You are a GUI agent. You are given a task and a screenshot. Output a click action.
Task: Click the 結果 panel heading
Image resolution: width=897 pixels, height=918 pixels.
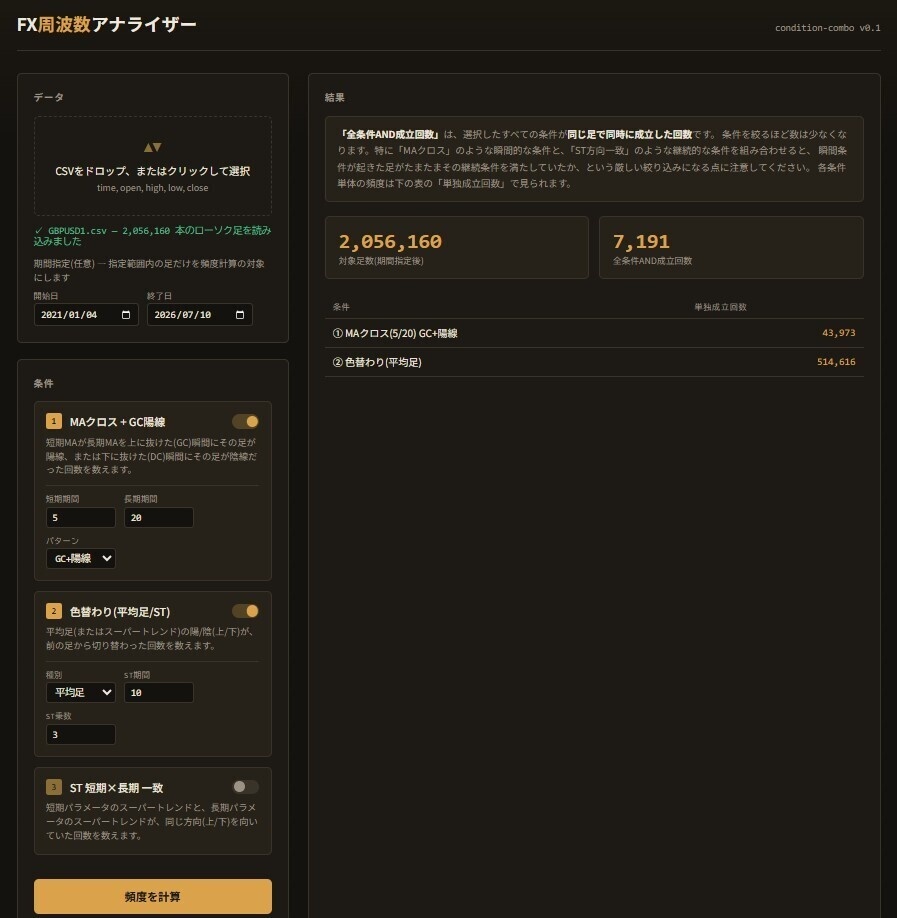(x=334, y=98)
